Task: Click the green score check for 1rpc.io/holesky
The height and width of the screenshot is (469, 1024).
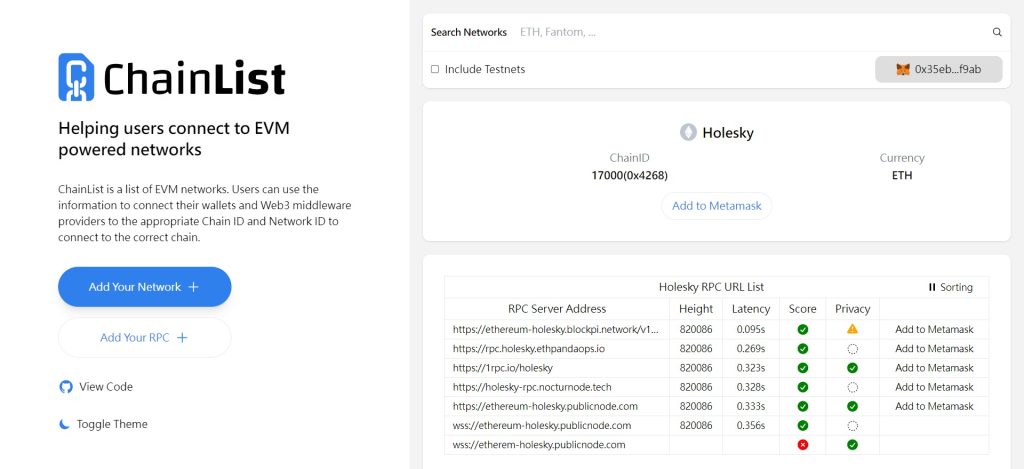Action: coord(802,368)
